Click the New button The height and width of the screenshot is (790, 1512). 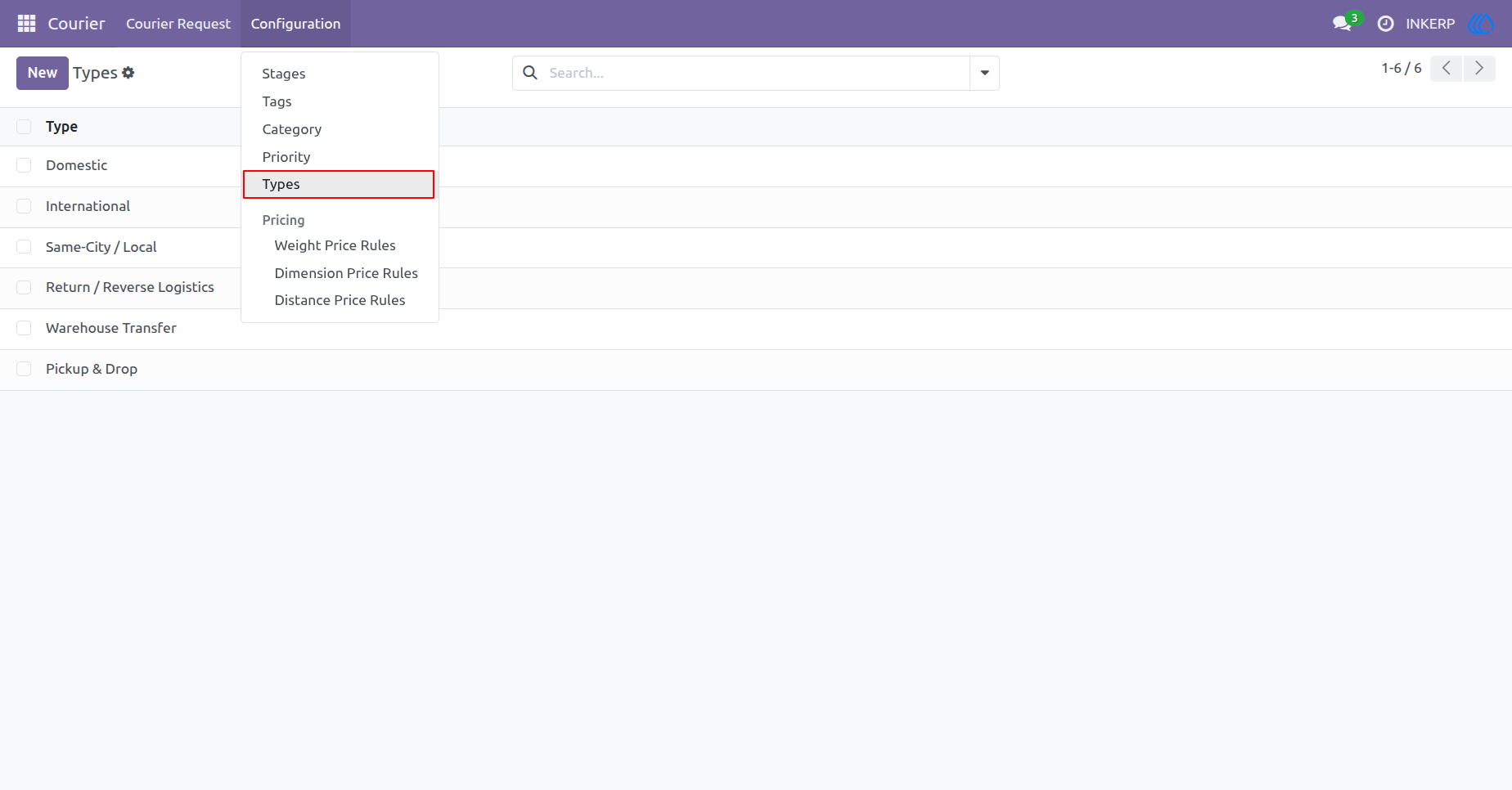pos(43,73)
